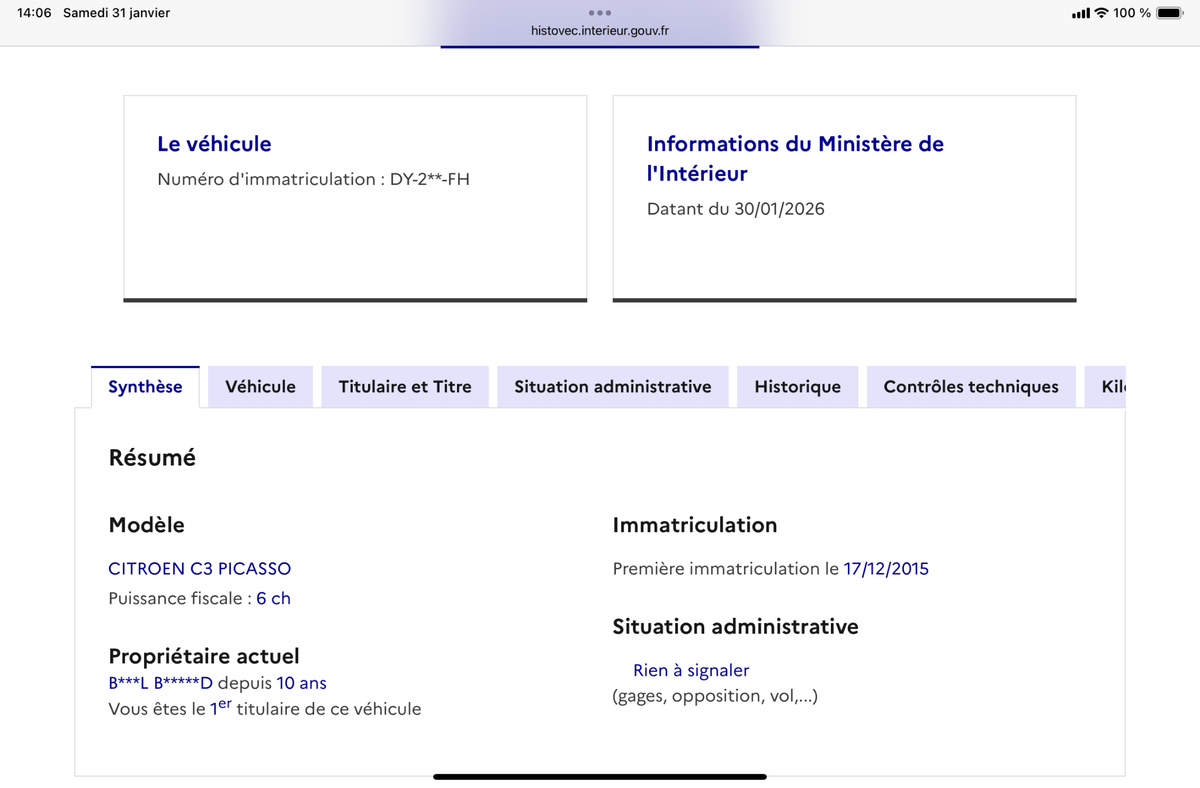Viewport: 1200px width, 788px height.
Task: Click the Rien à signaler link
Action: (690, 670)
